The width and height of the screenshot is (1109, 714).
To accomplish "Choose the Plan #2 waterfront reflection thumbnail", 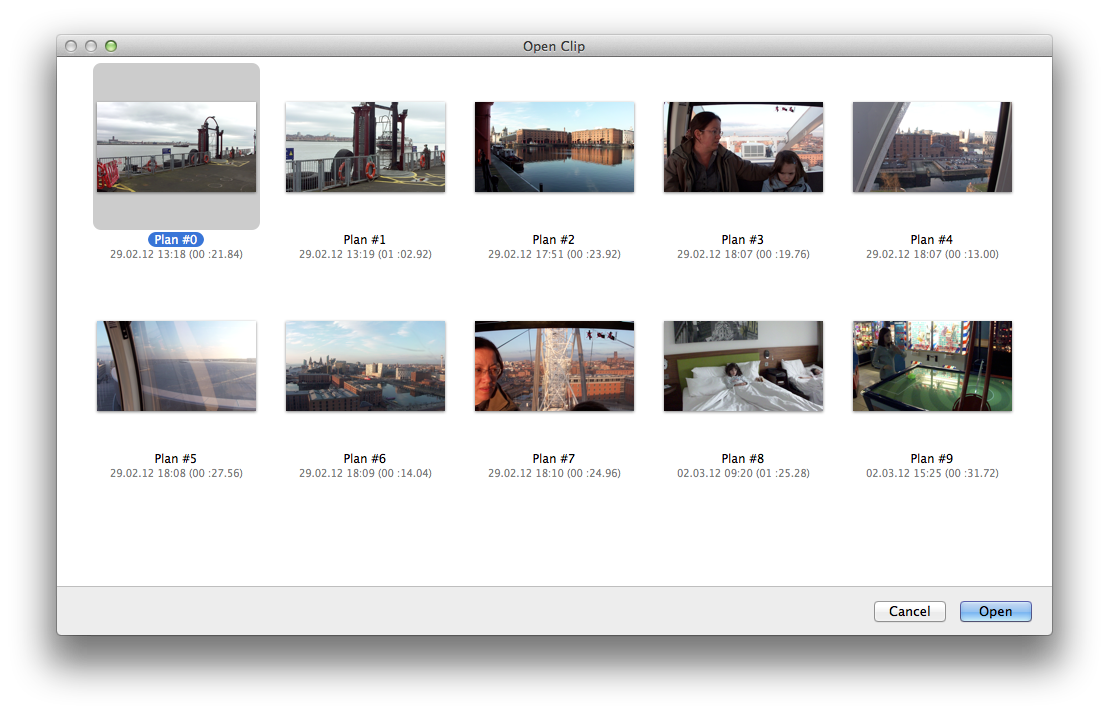I will click(x=554, y=147).
